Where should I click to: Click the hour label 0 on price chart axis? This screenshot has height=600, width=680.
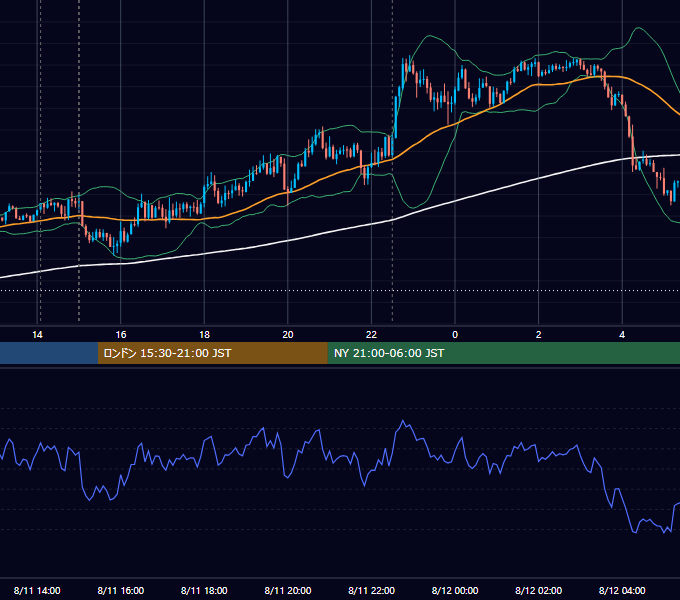tap(455, 335)
